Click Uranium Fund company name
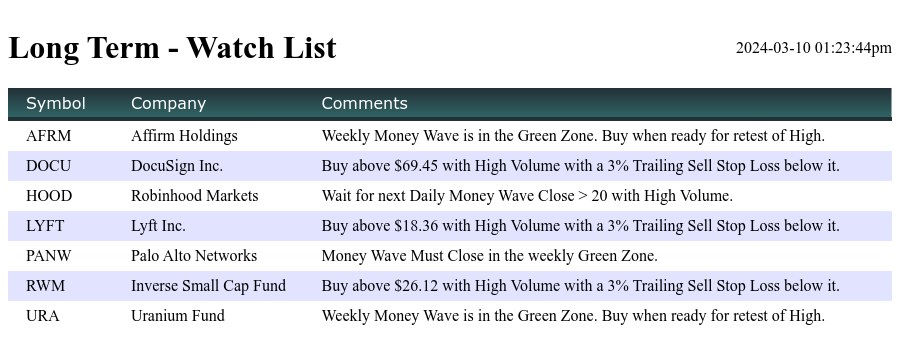 coord(178,315)
